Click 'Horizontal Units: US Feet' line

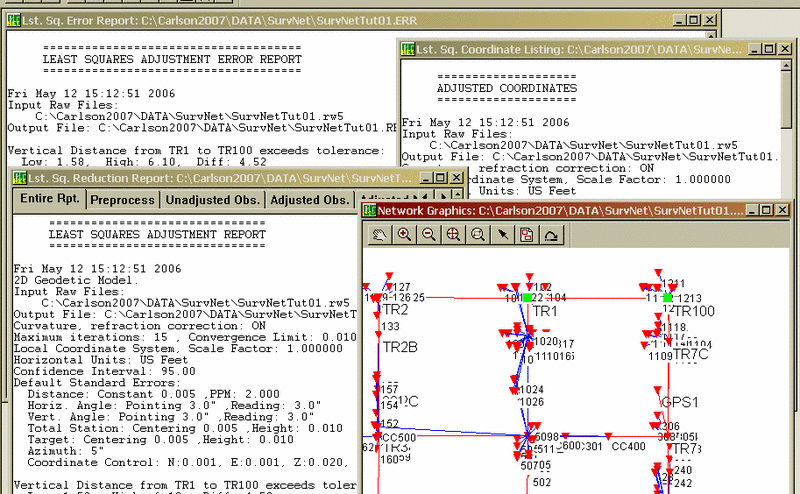[x=101, y=360]
